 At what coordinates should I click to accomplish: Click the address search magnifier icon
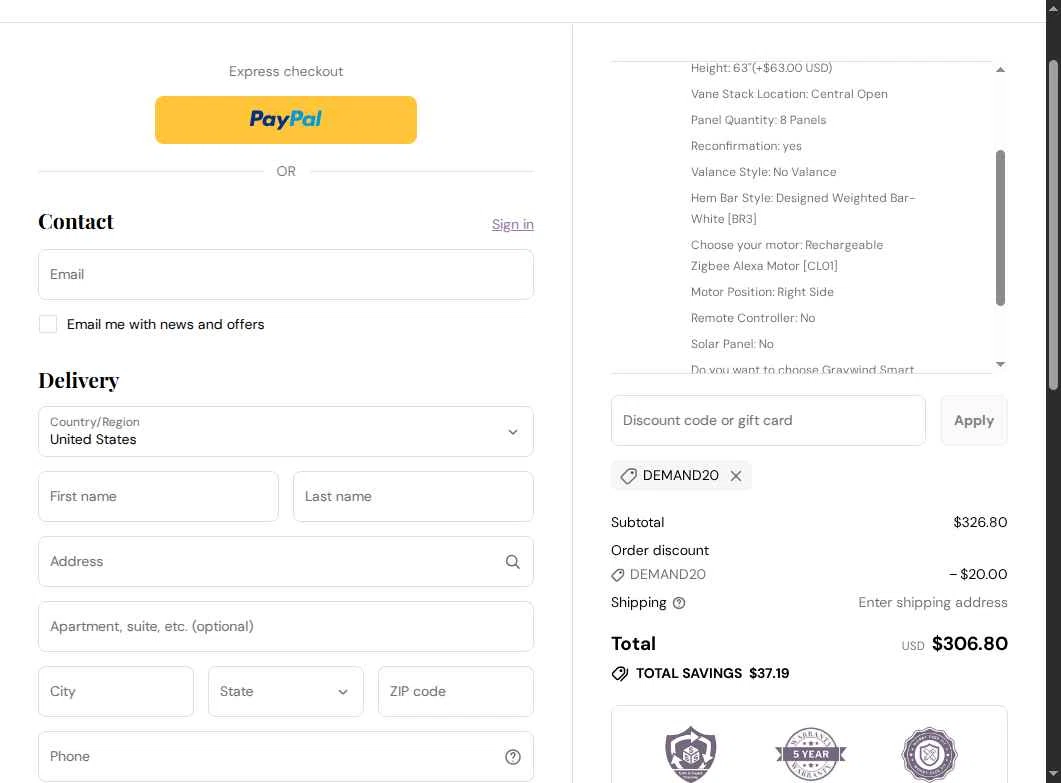(x=513, y=562)
